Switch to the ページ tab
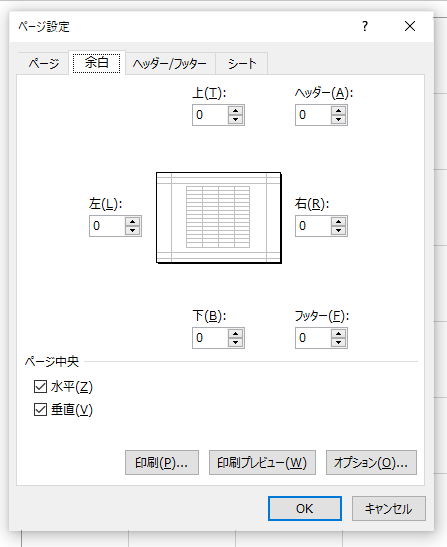 [x=43, y=63]
